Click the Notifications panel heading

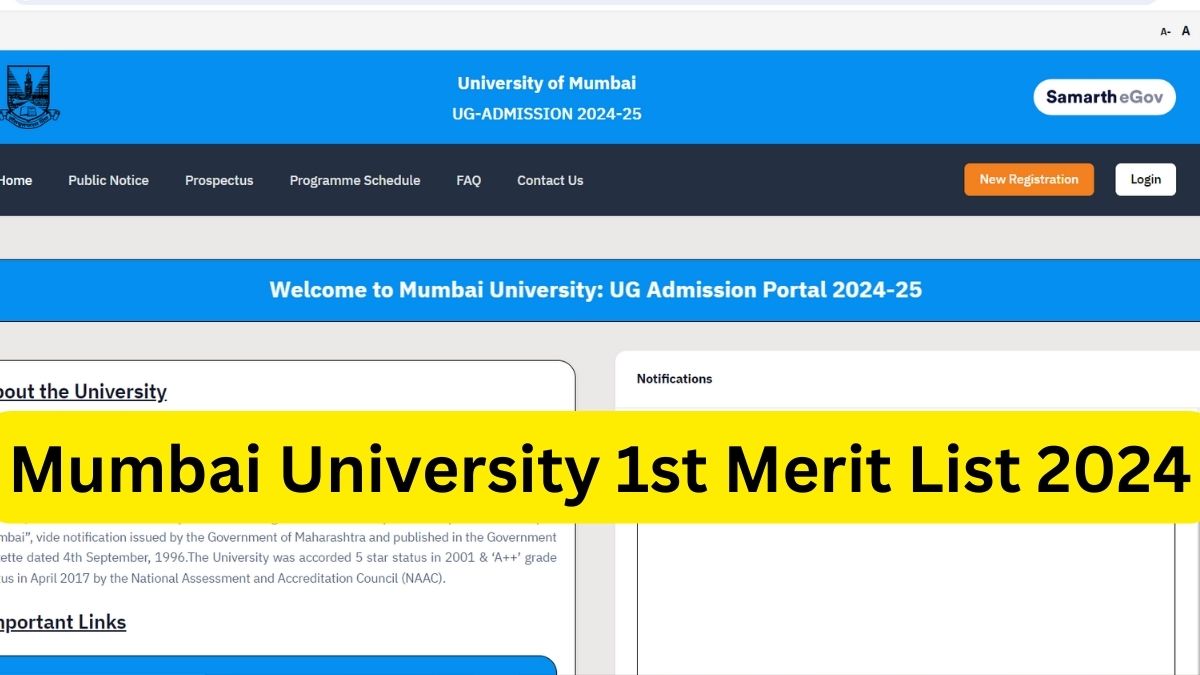click(675, 379)
